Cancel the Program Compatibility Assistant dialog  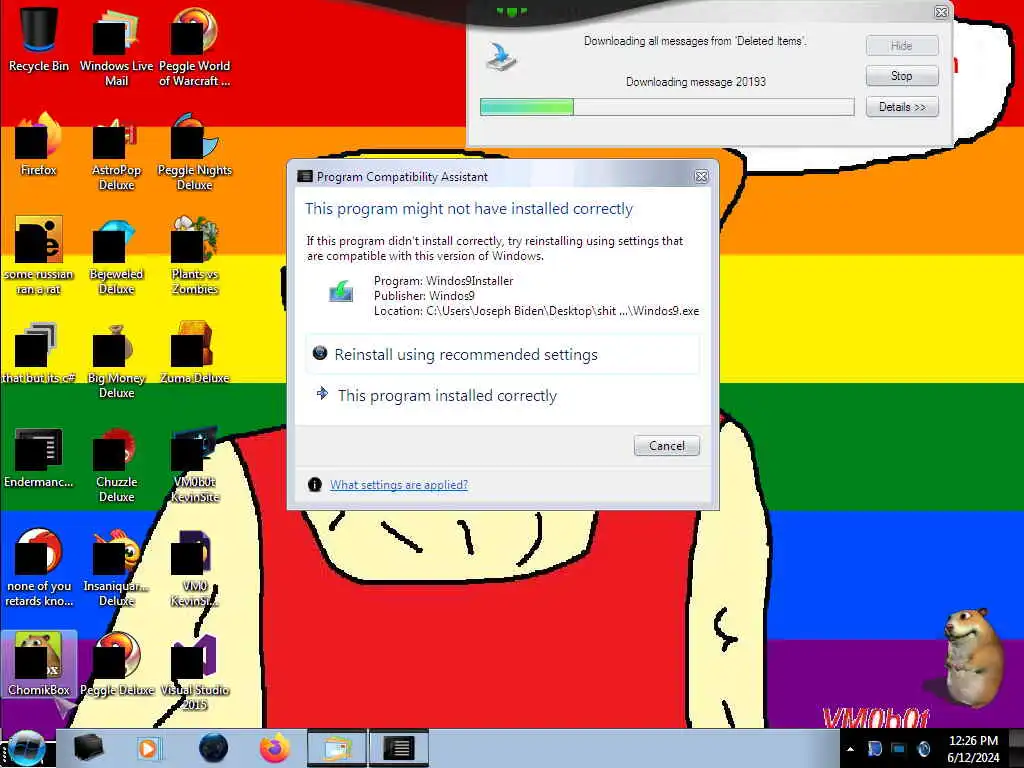pyautogui.click(x=667, y=445)
